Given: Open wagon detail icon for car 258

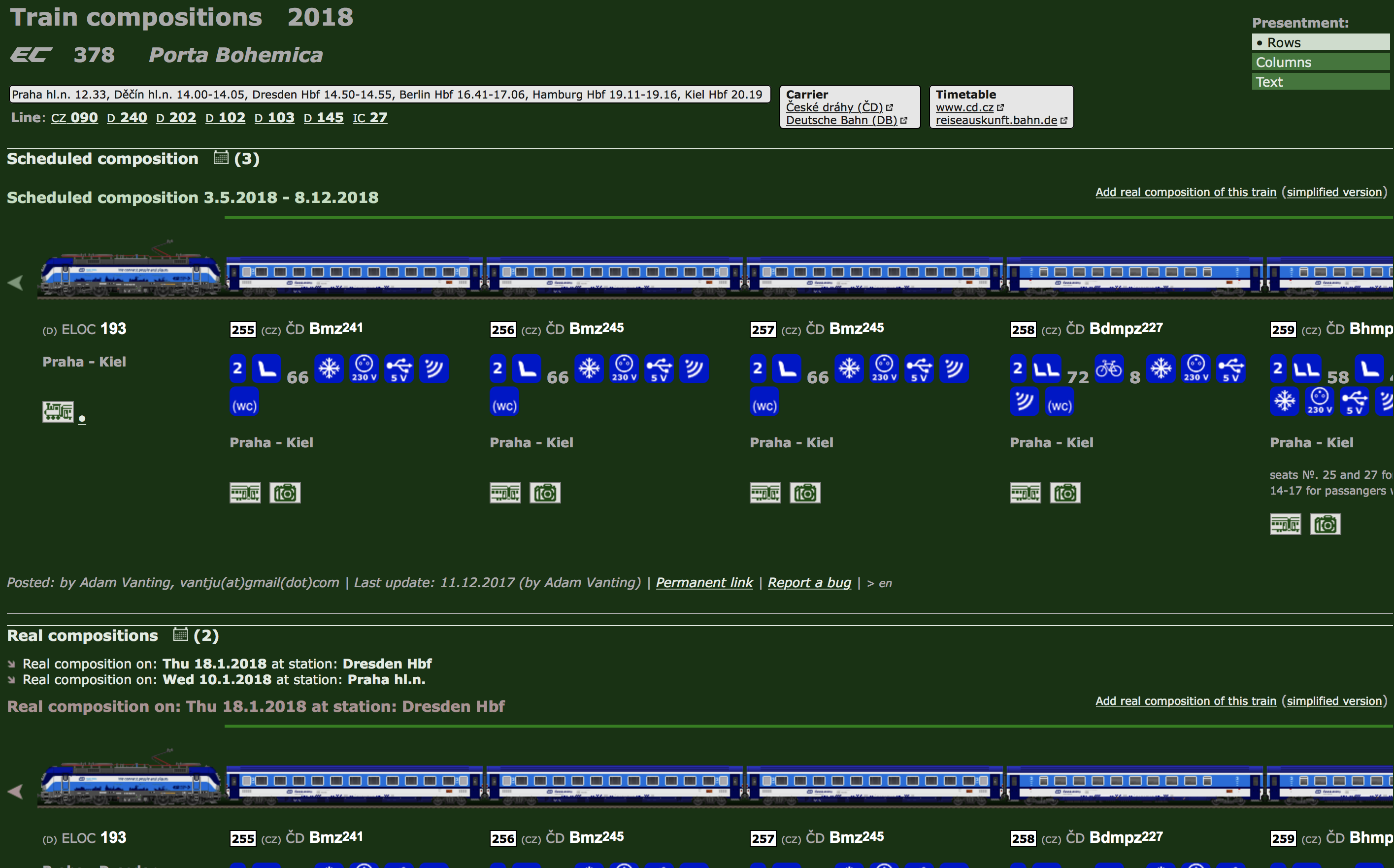Looking at the screenshot, I should click(x=1026, y=493).
